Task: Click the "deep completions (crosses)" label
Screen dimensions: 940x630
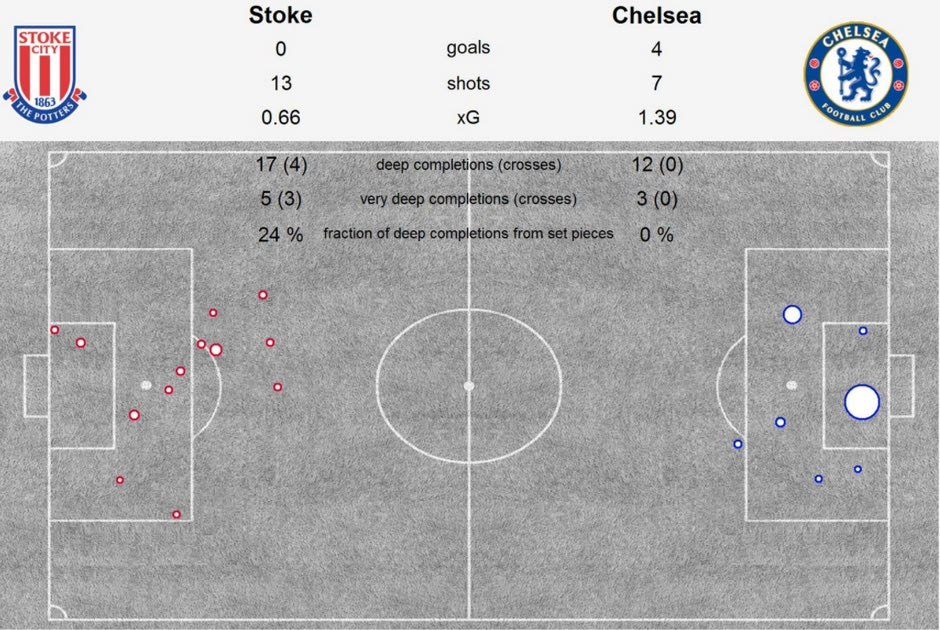Action: pos(468,165)
